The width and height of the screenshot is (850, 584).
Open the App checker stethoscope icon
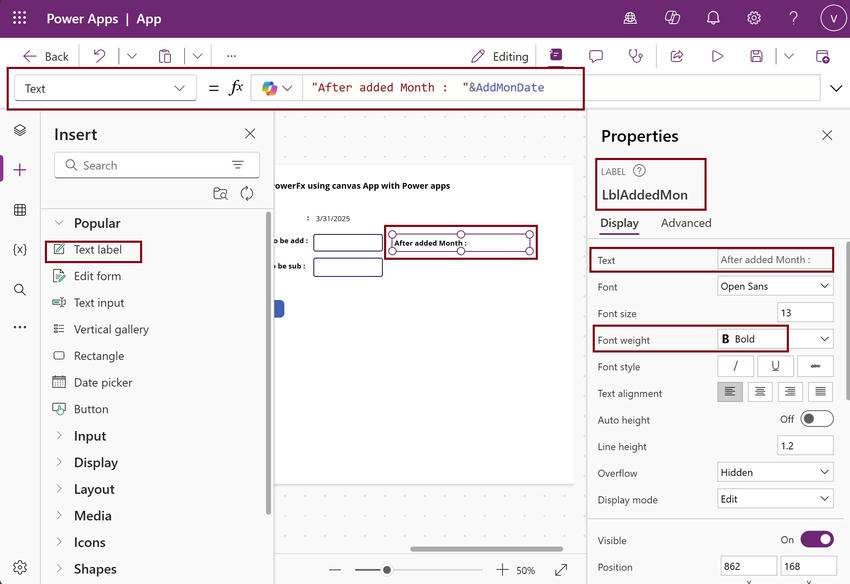pyautogui.click(x=635, y=57)
